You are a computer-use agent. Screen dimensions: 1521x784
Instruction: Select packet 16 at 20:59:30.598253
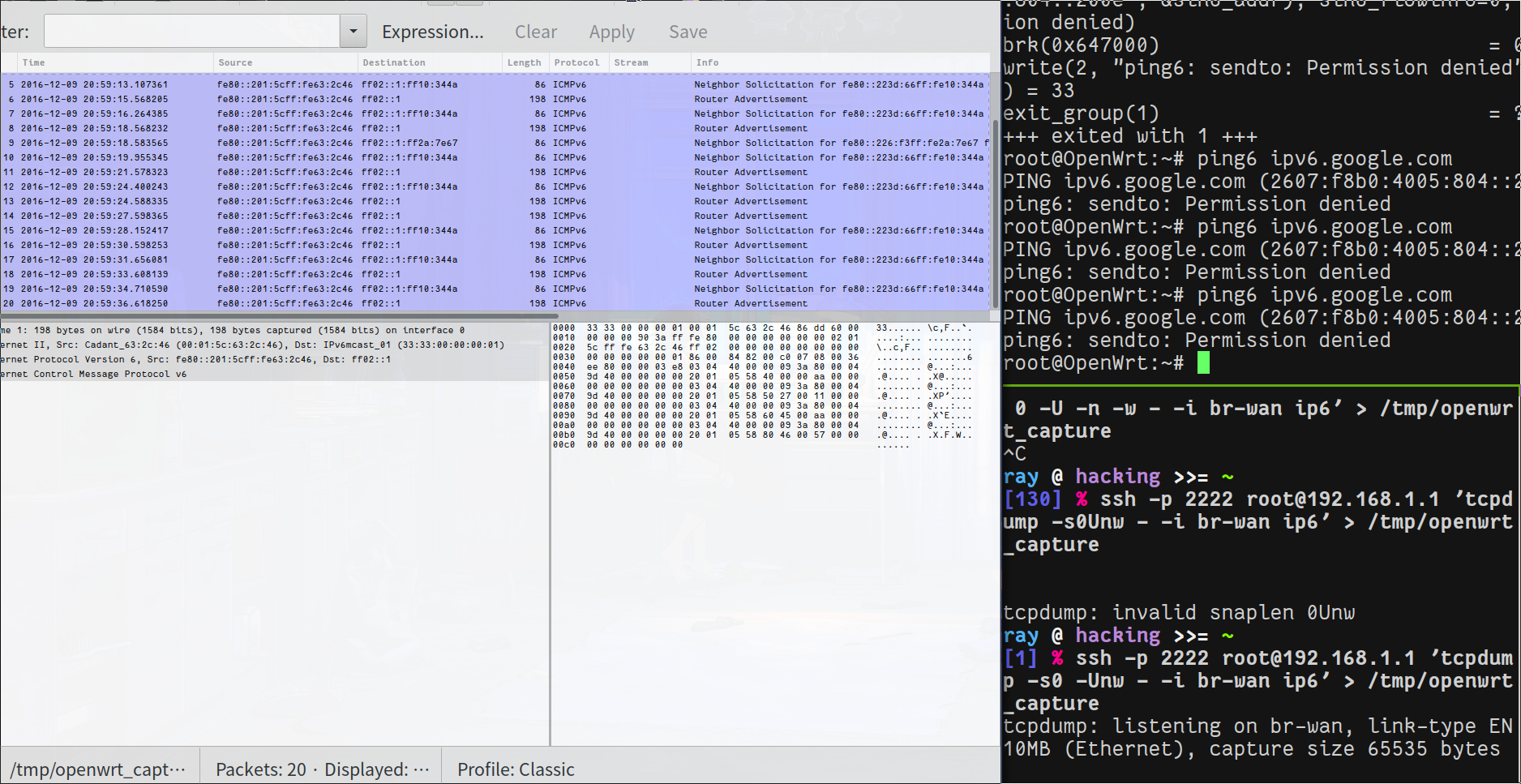(x=495, y=245)
